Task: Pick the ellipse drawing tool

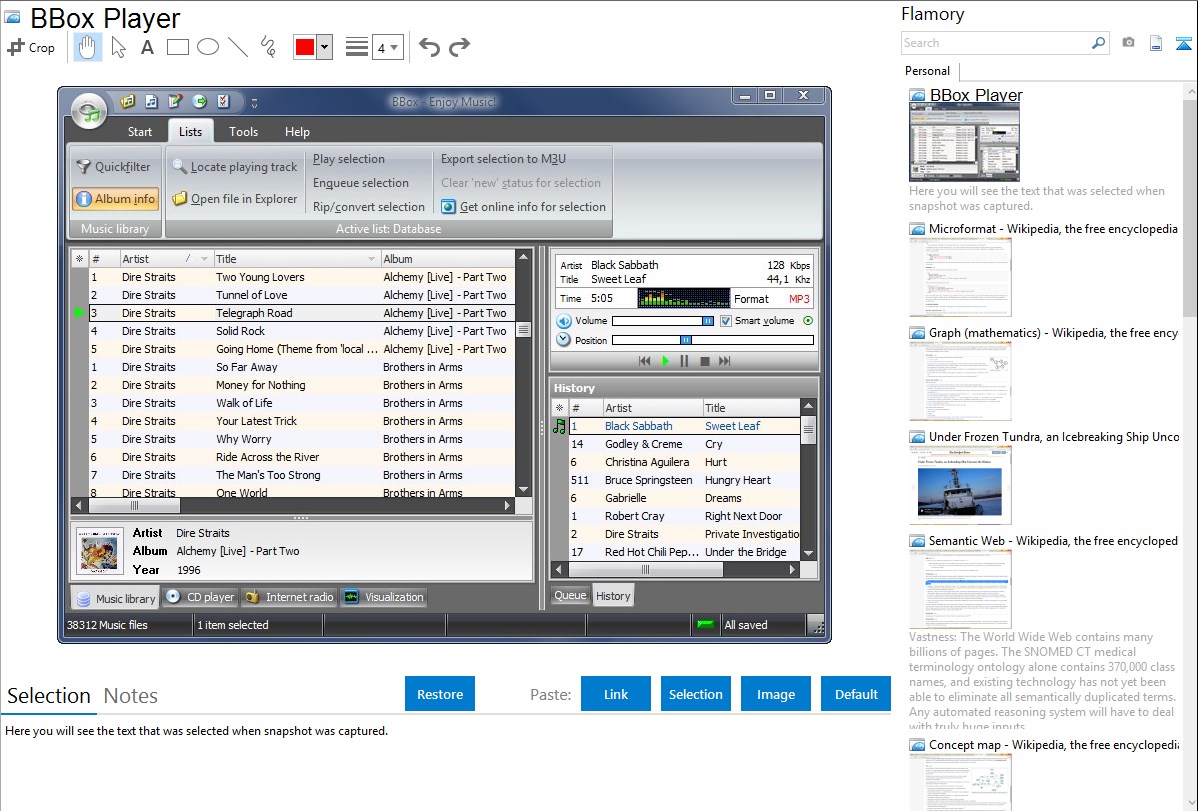Action: tap(208, 47)
